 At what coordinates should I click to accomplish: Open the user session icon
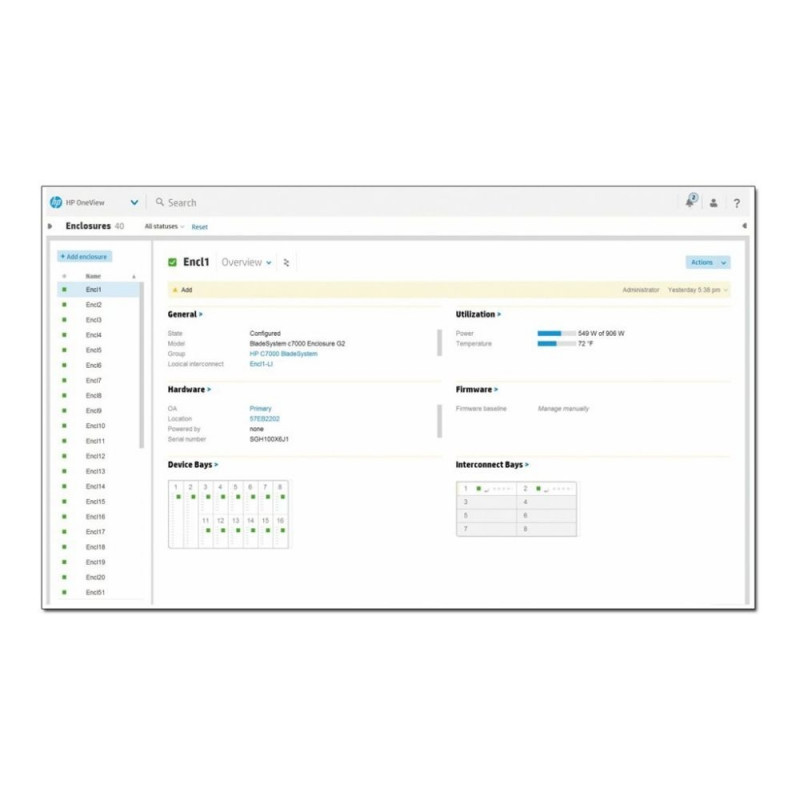point(714,203)
